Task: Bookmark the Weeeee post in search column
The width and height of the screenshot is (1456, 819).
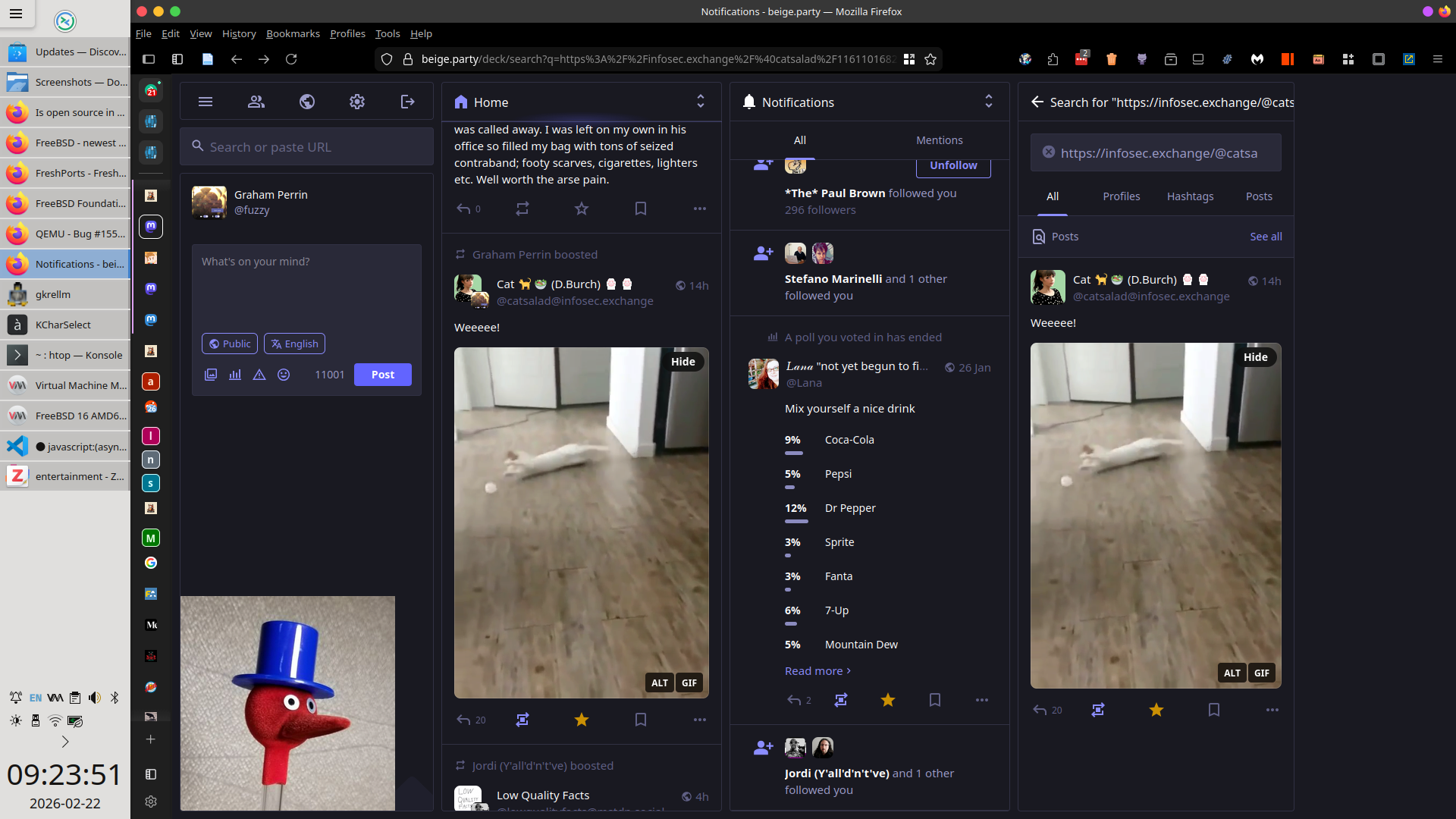Action: [x=1214, y=710]
